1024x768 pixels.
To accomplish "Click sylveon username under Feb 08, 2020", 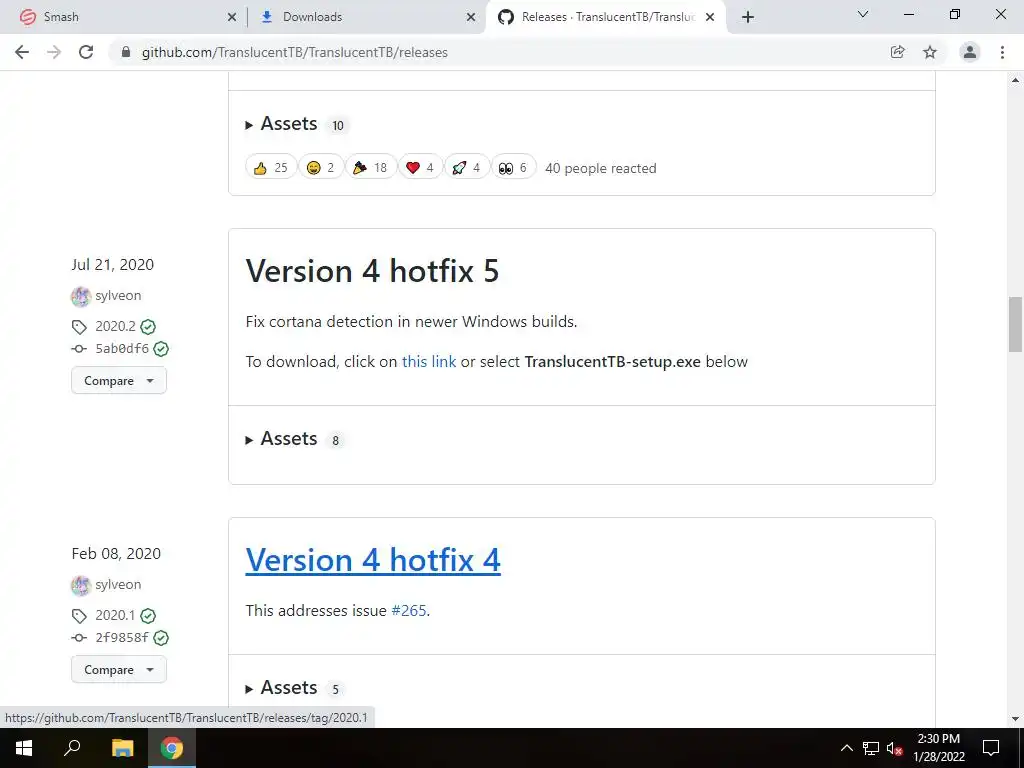I will tap(118, 584).
